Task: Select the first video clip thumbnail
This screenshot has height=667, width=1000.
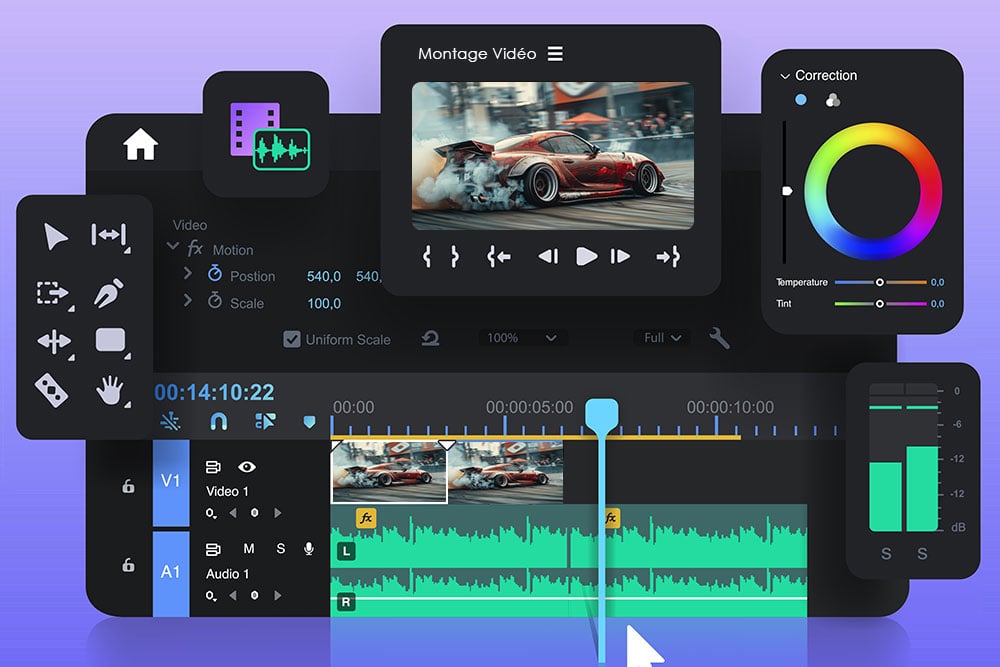Action: [x=389, y=472]
